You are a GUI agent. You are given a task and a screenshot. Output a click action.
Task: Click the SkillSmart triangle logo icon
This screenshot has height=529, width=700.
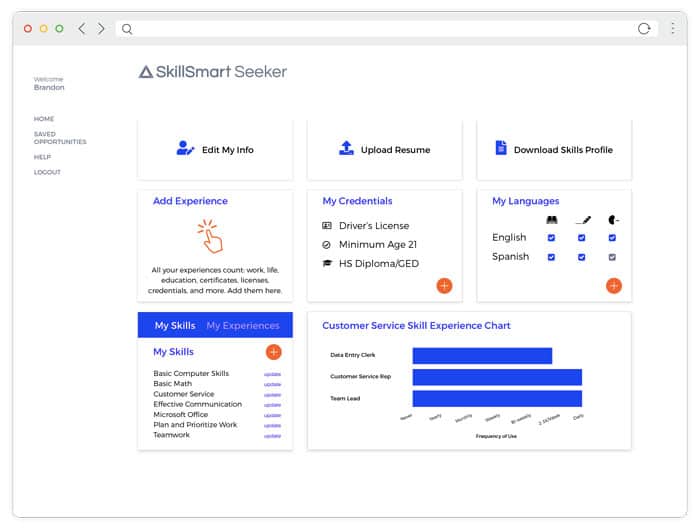(x=146, y=72)
